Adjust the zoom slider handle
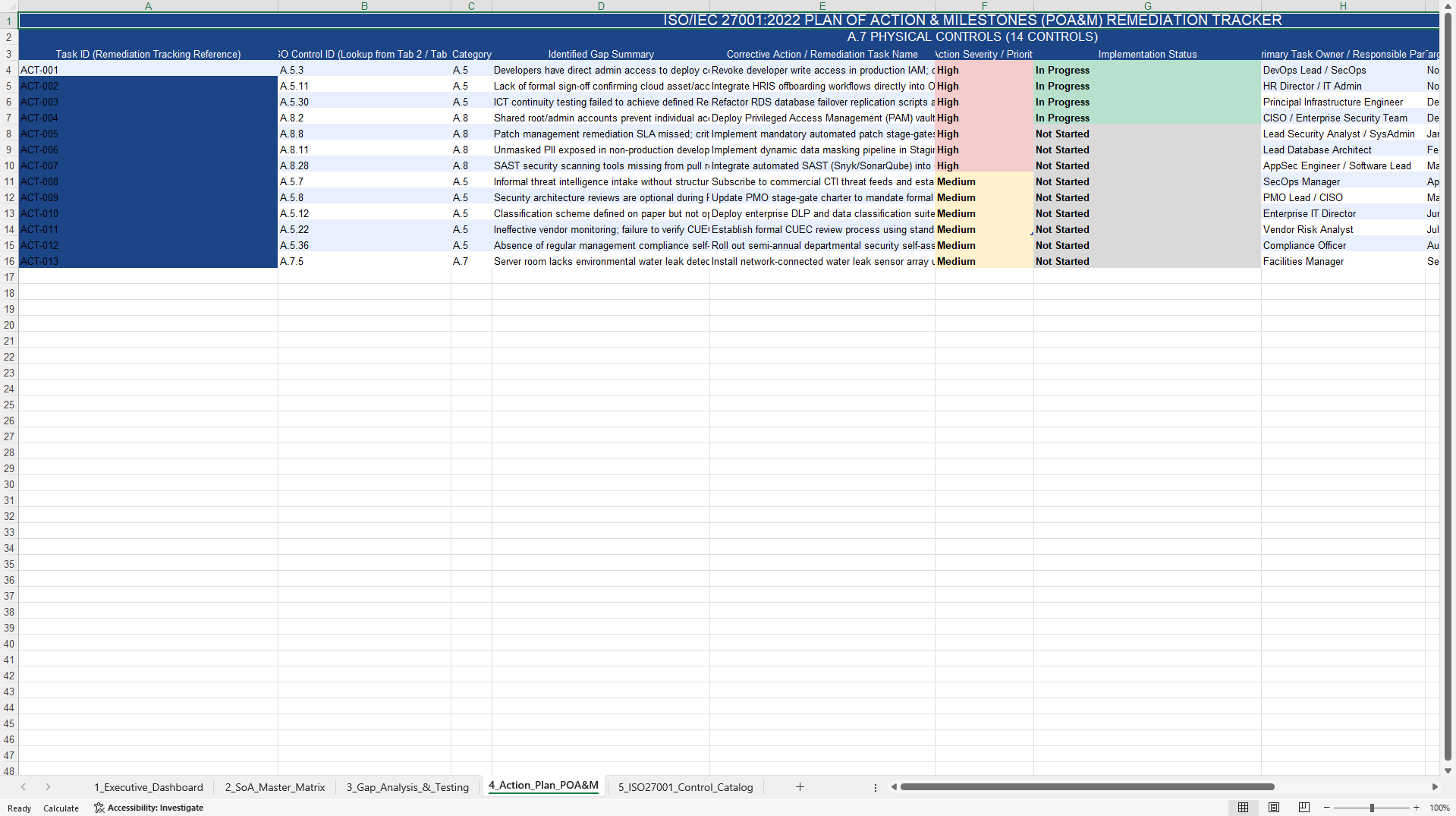The height and width of the screenshot is (816, 1456). pyautogui.click(x=1372, y=808)
